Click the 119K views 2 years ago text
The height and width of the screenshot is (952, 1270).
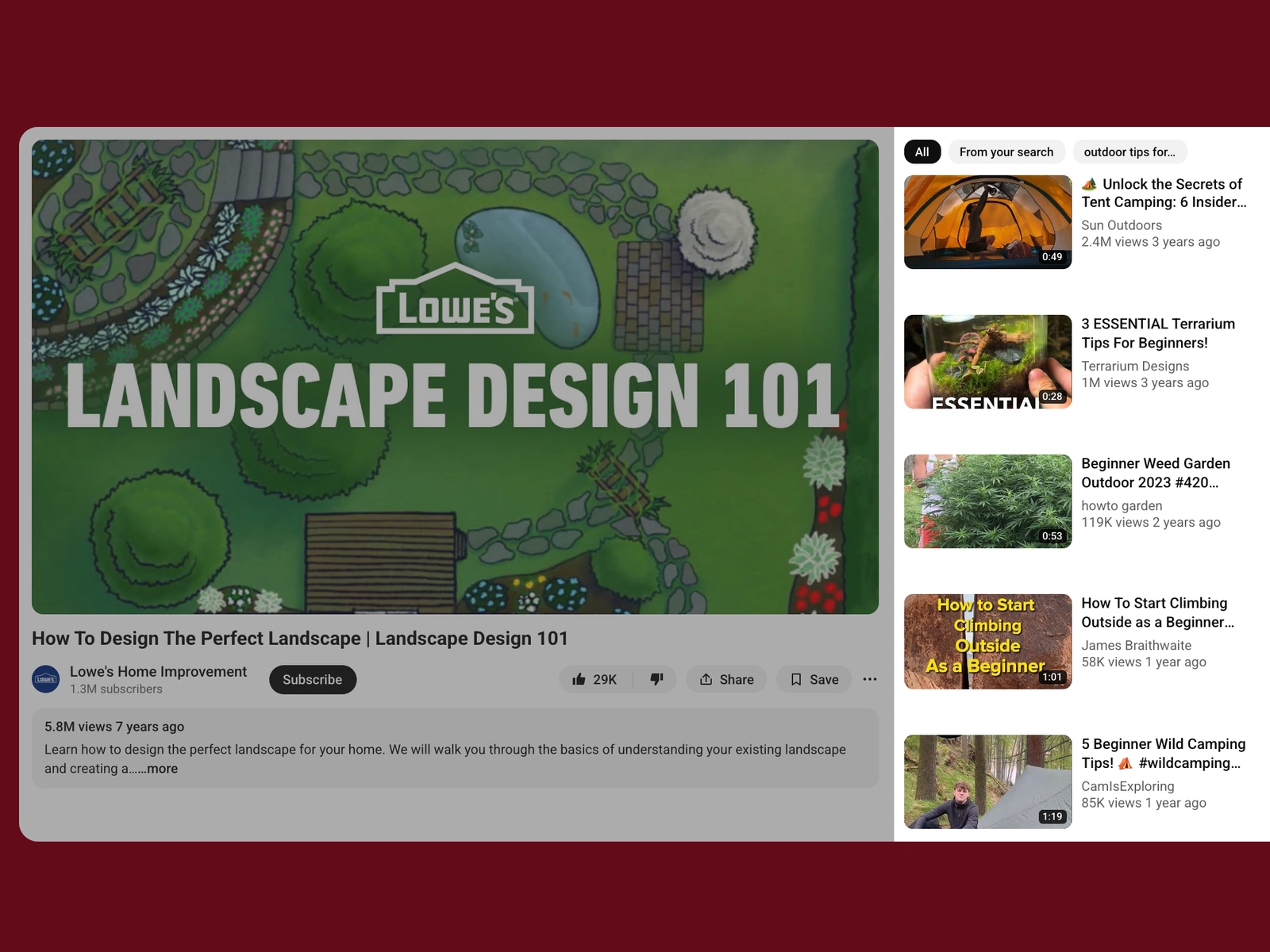click(1151, 522)
